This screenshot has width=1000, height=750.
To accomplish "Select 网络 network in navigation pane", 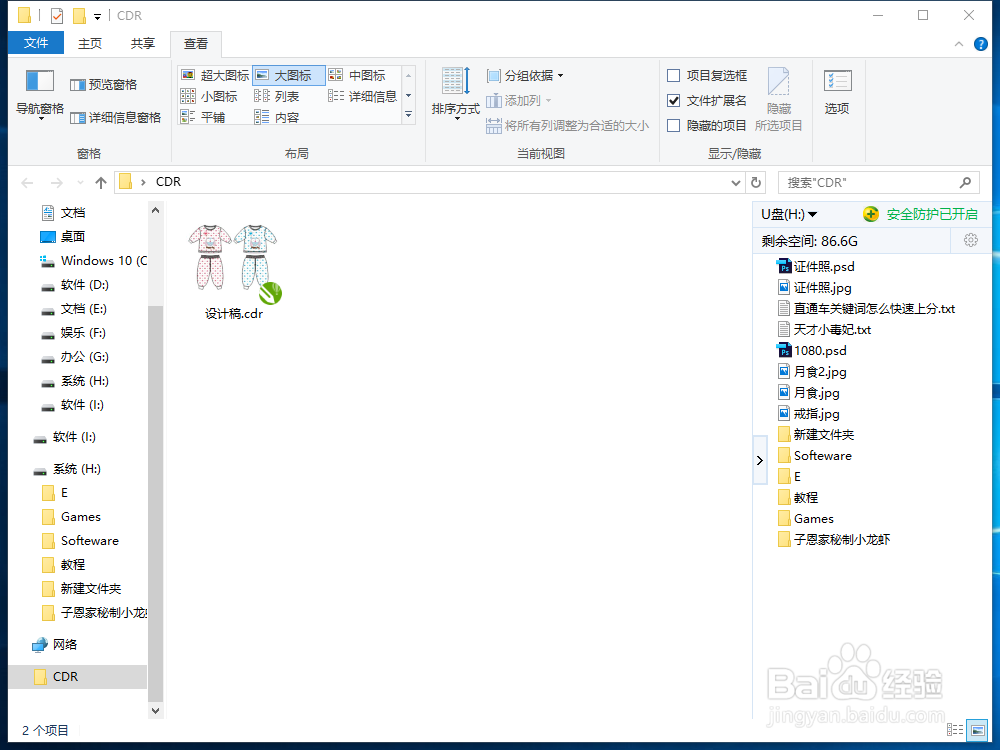I will click(x=55, y=645).
